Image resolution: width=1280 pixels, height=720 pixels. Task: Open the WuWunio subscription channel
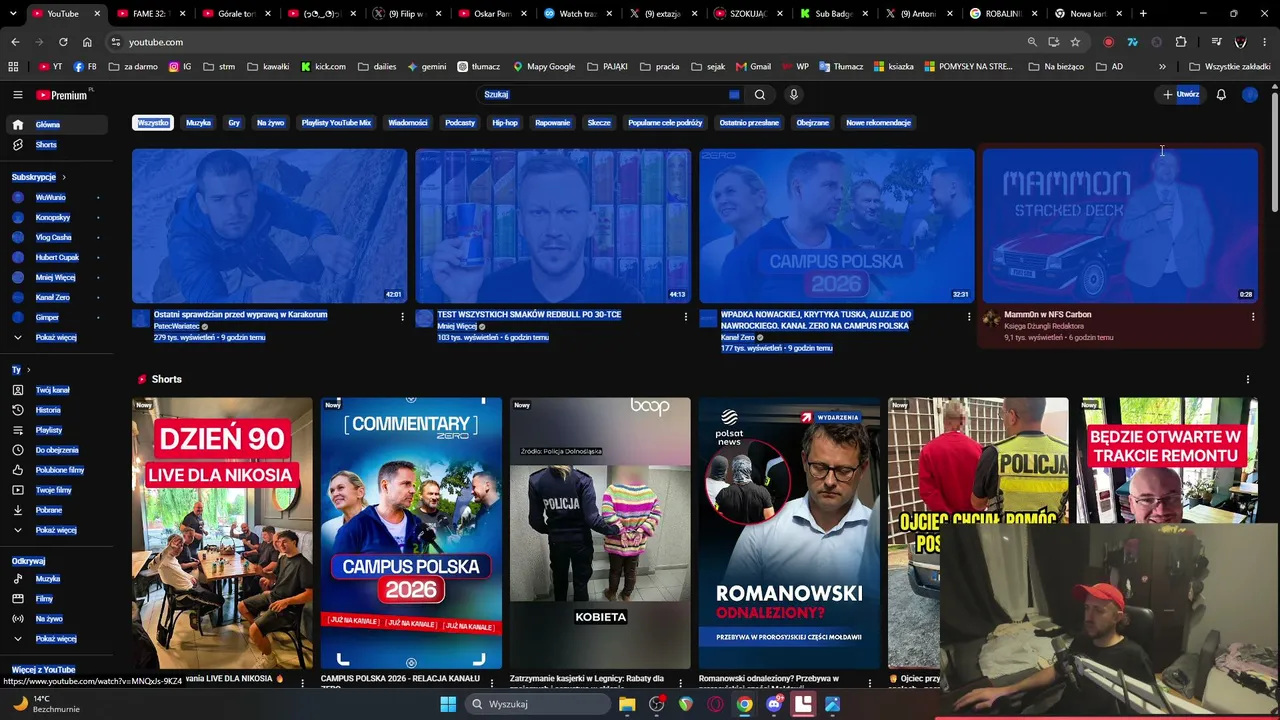[56, 198]
